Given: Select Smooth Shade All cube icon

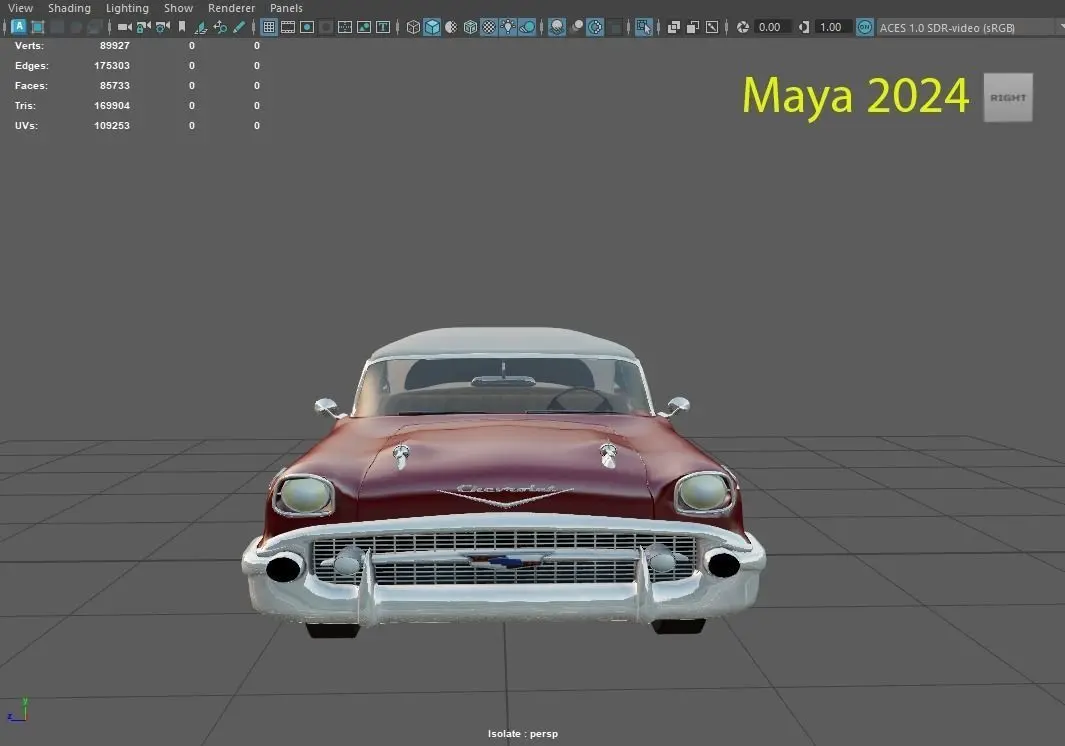Looking at the screenshot, I should [432, 27].
